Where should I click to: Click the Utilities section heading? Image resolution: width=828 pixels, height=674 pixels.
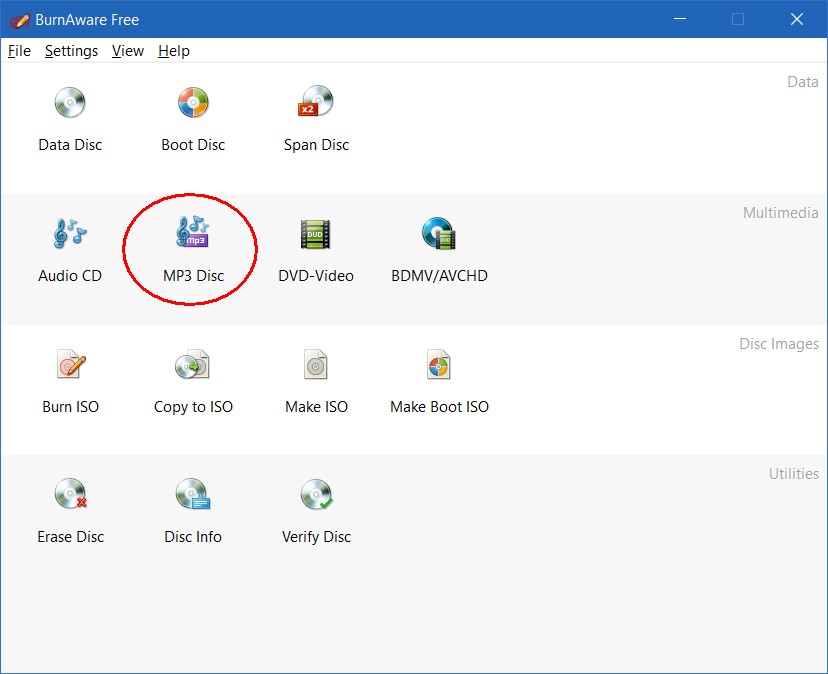tap(794, 473)
